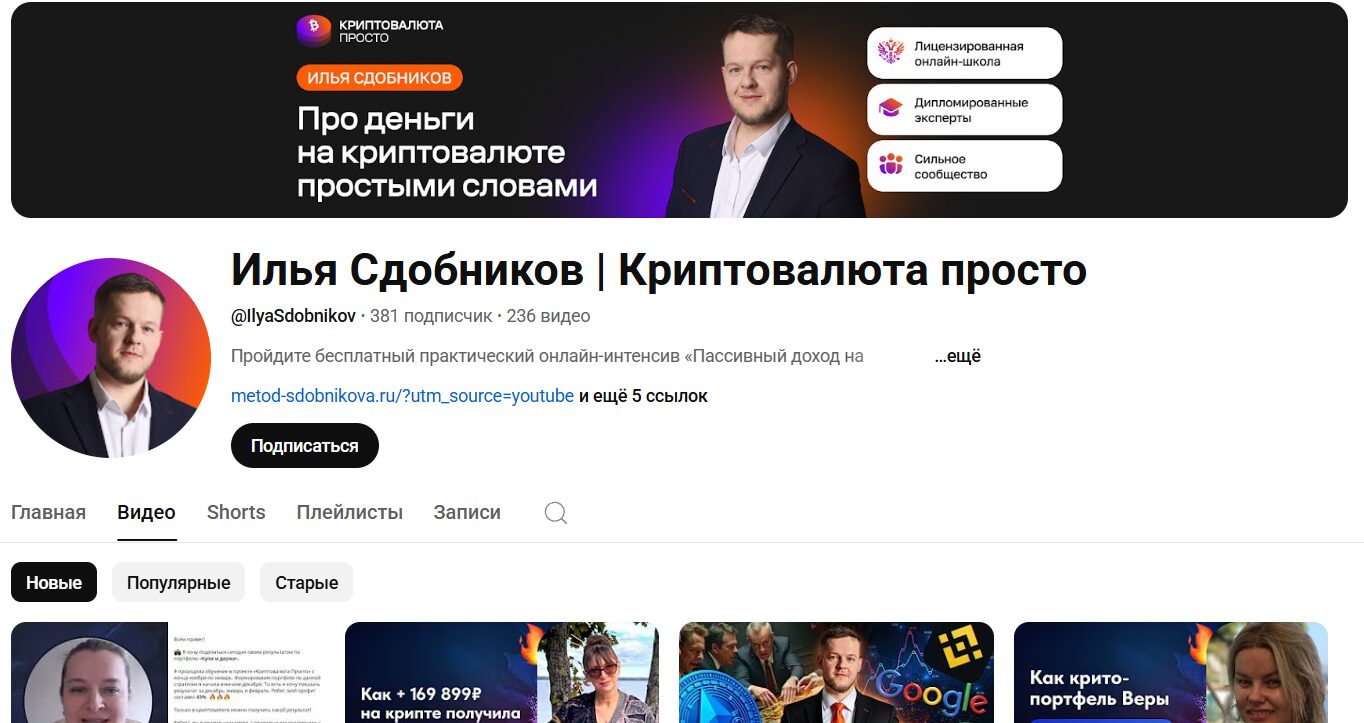Switch sorting to Популярные
1364x723 pixels.
[x=178, y=582]
